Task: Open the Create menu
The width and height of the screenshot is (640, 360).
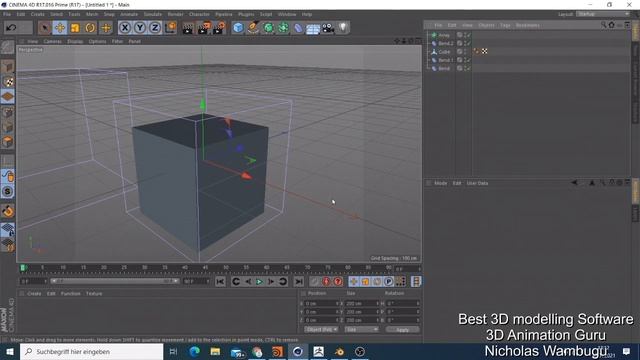Action: tap(38, 14)
